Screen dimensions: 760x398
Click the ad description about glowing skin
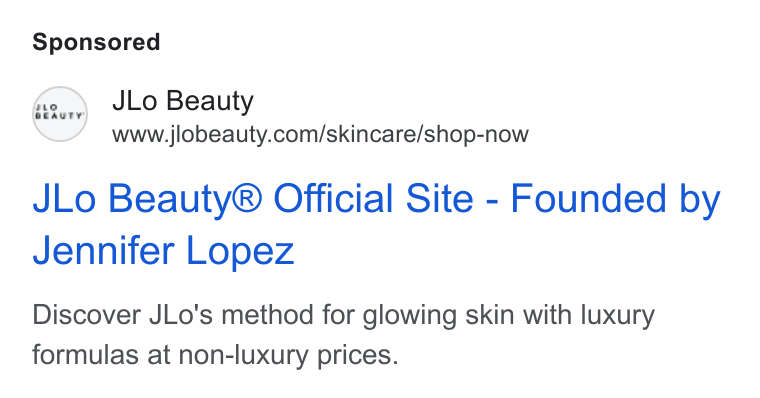[344, 334]
